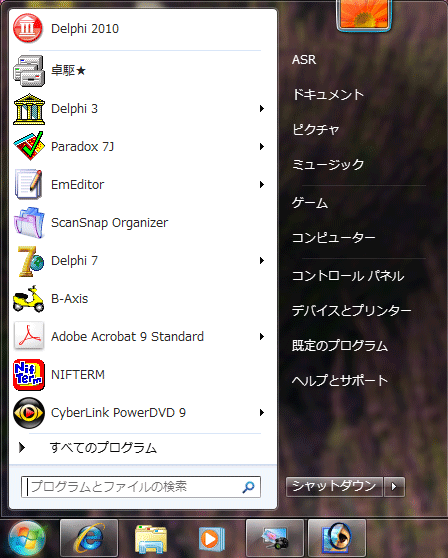The height and width of the screenshot is (558, 448).
Task: Click the Windows Start orb
Action: [27, 539]
